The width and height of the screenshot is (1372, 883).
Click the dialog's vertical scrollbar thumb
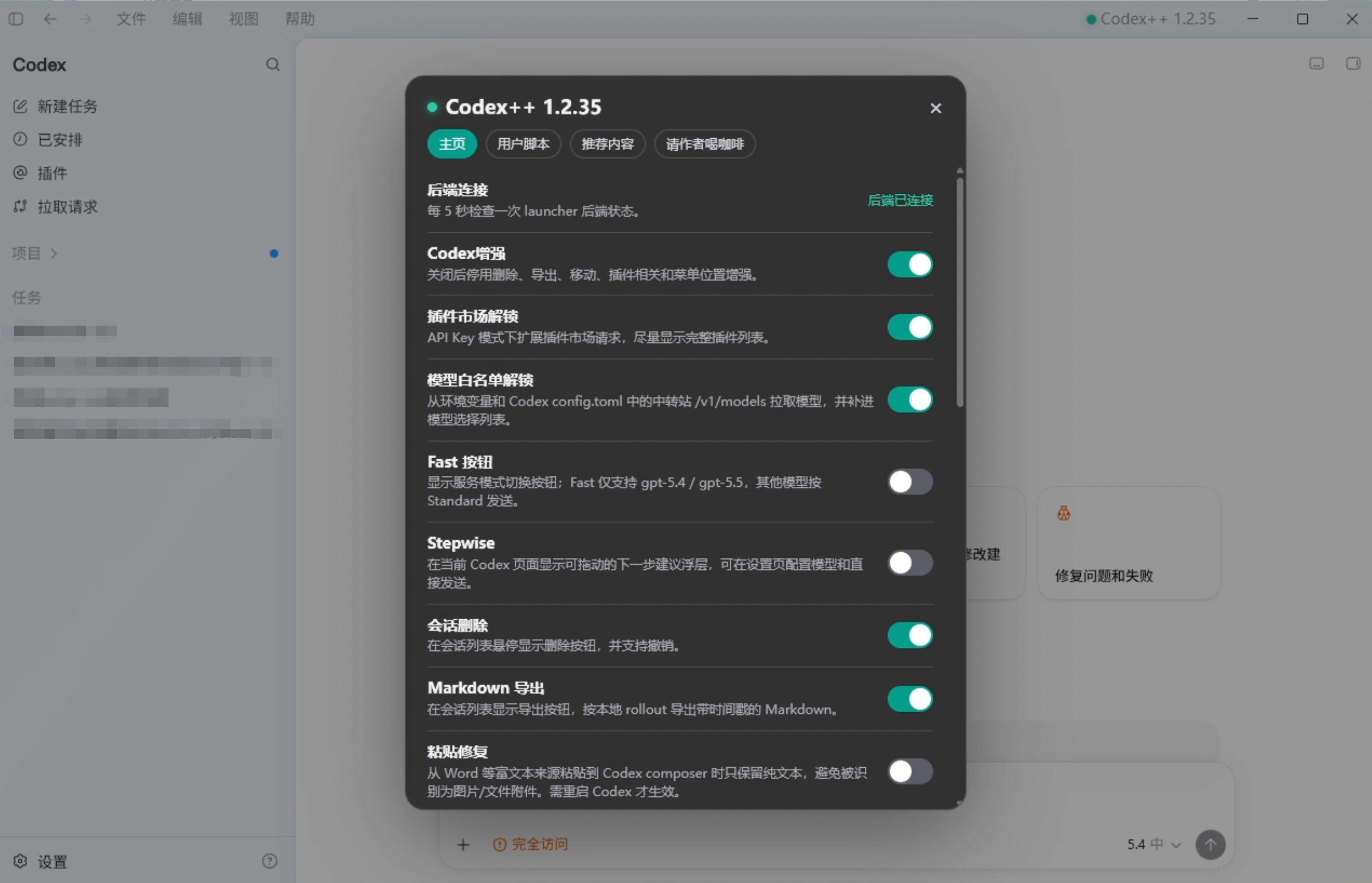960,292
